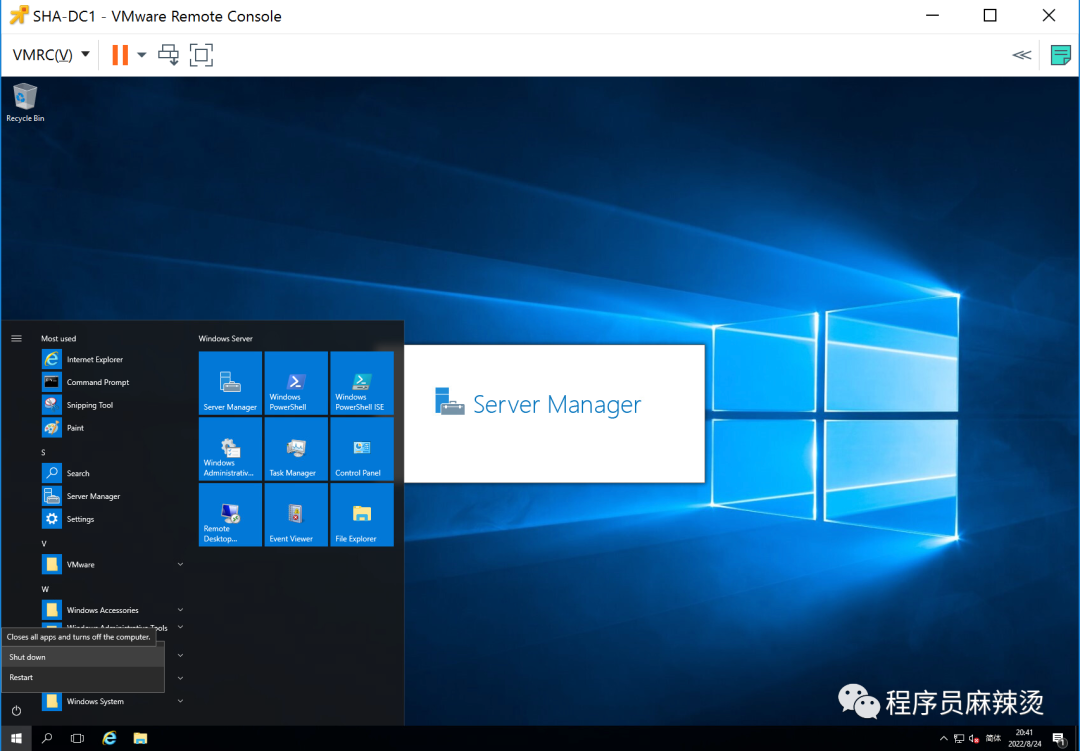Screen dimensions: 1080x751
Task: Click the letter W section header
Action: pyautogui.click(x=45, y=588)
